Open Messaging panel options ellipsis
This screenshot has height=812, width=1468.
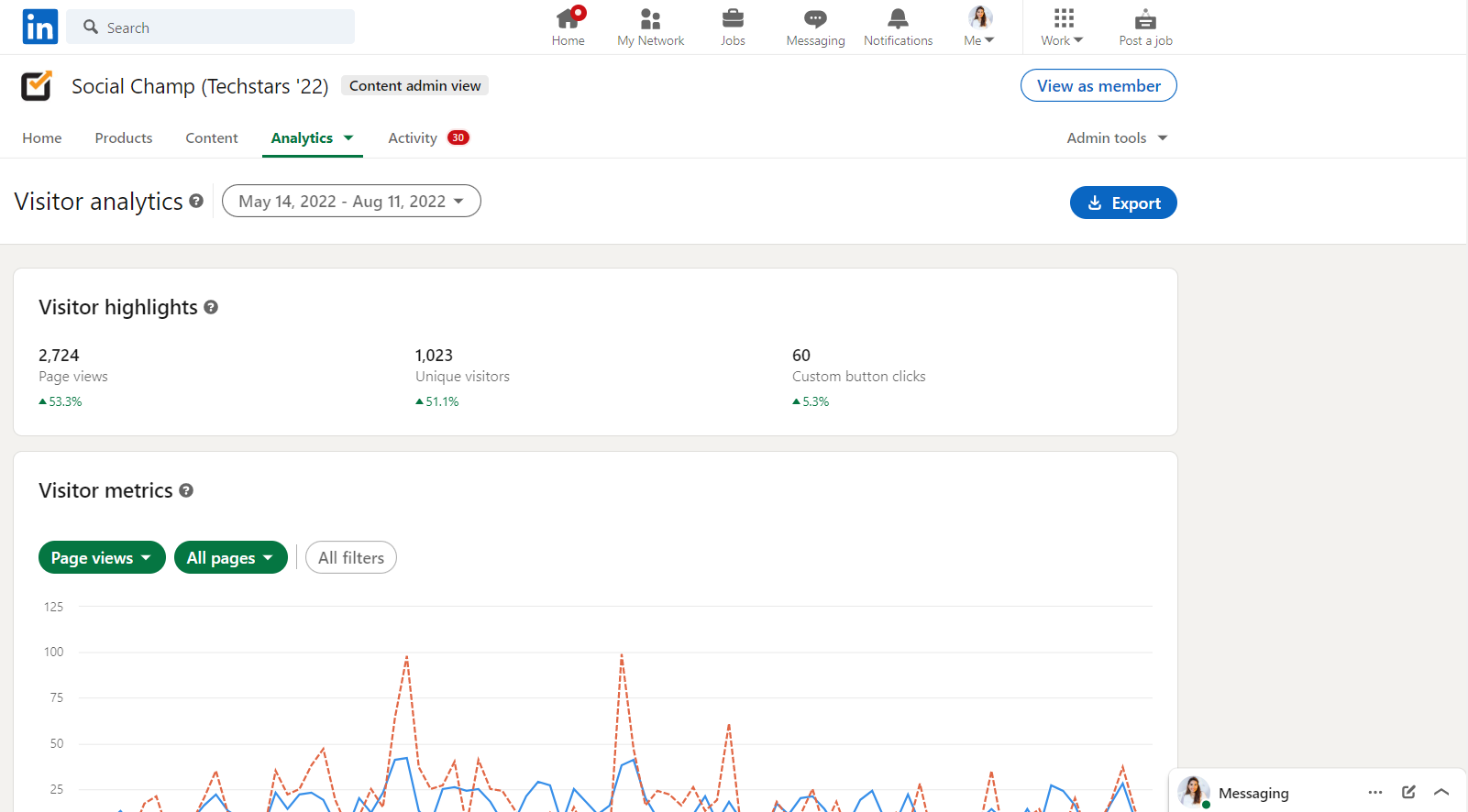pos(1375,792)
